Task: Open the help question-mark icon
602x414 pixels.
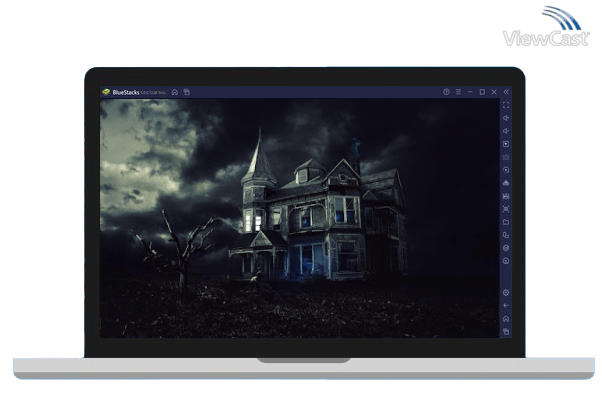Action: 446,92
